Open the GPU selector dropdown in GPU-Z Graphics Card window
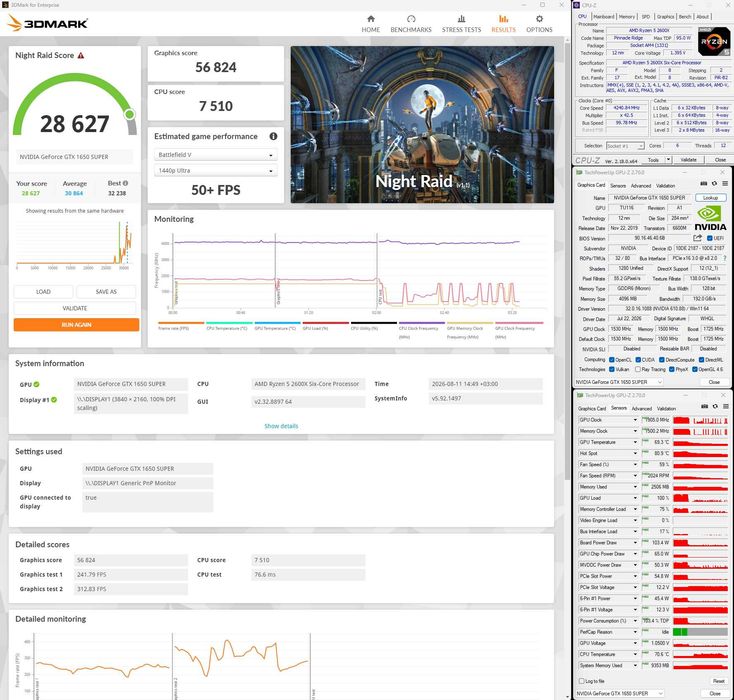 618,382
